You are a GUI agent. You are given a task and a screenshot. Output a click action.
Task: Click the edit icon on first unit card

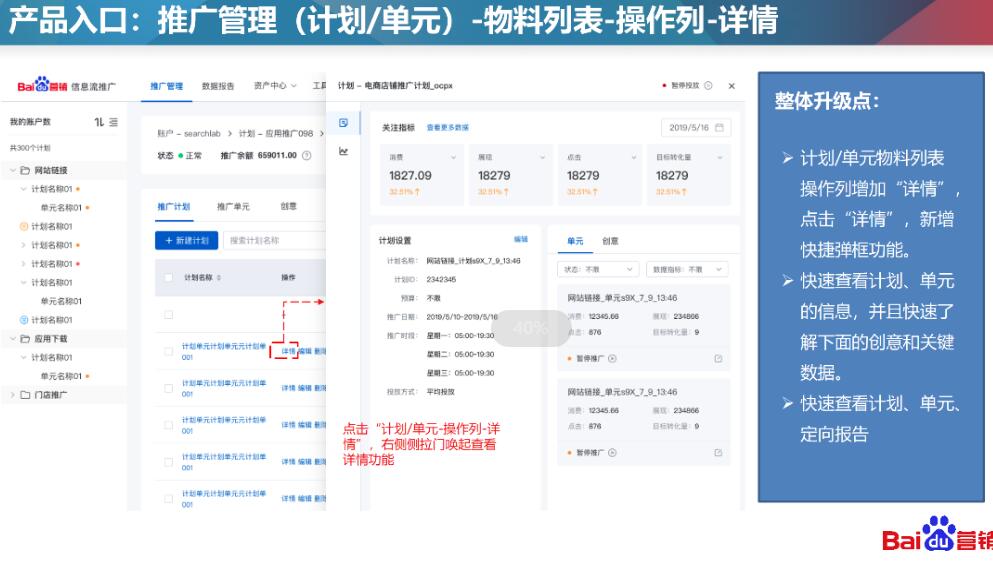[x=718, y=358]
